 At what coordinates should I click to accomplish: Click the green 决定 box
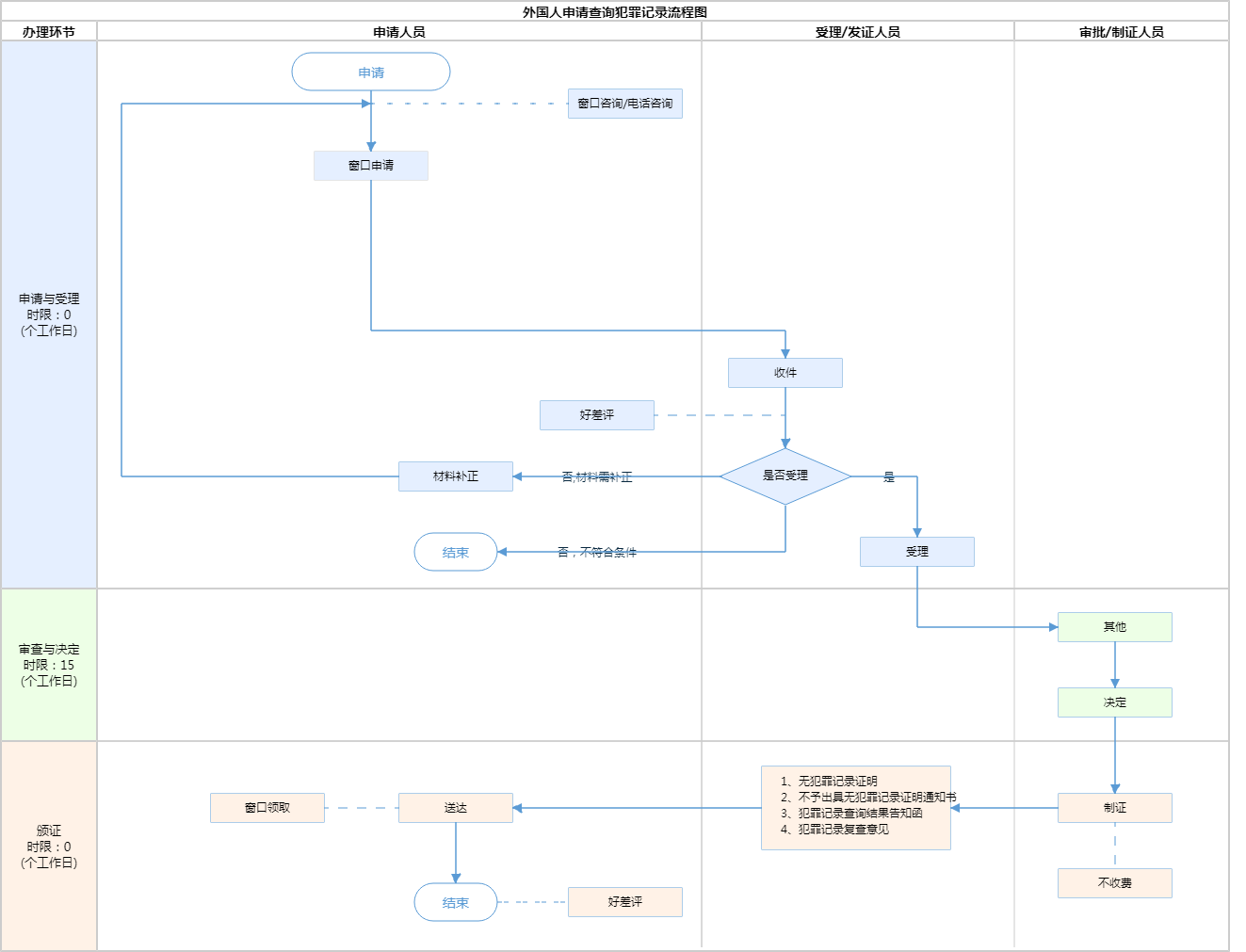[1114, 702]
